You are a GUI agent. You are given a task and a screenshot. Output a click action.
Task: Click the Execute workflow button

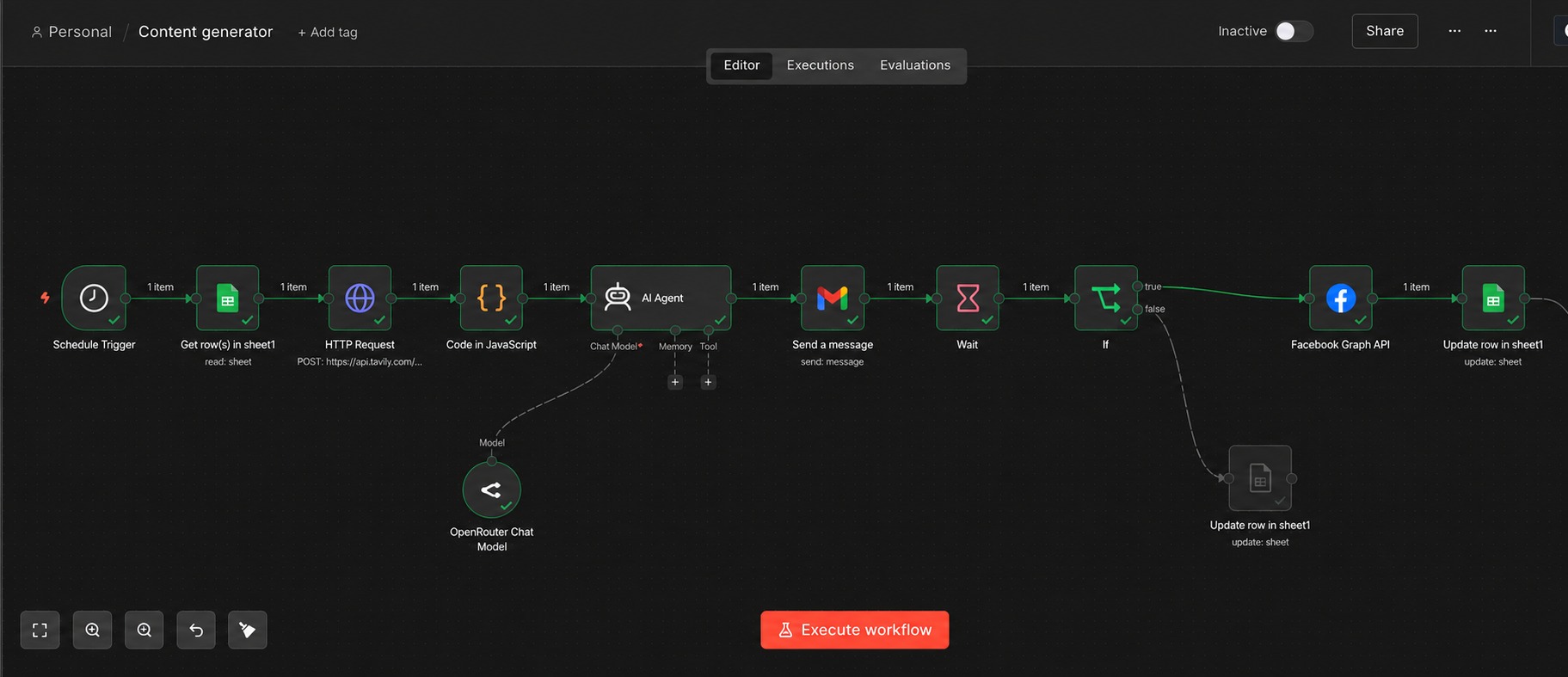855,630
